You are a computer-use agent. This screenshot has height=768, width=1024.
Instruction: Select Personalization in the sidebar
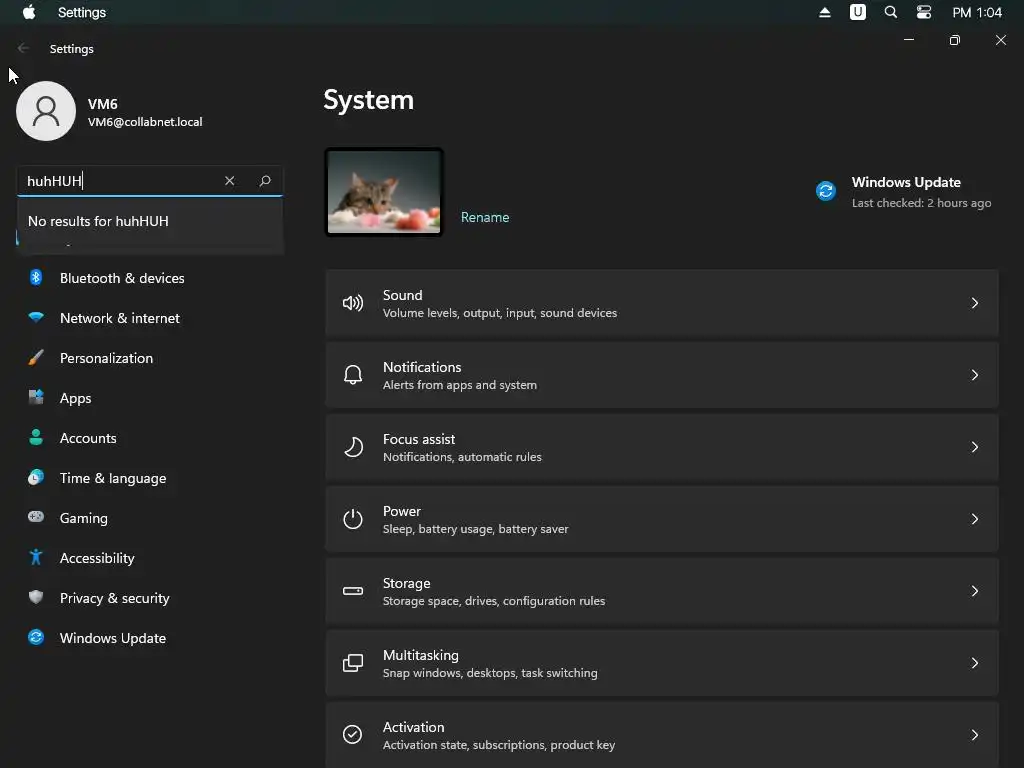click(x=150, y=358)
